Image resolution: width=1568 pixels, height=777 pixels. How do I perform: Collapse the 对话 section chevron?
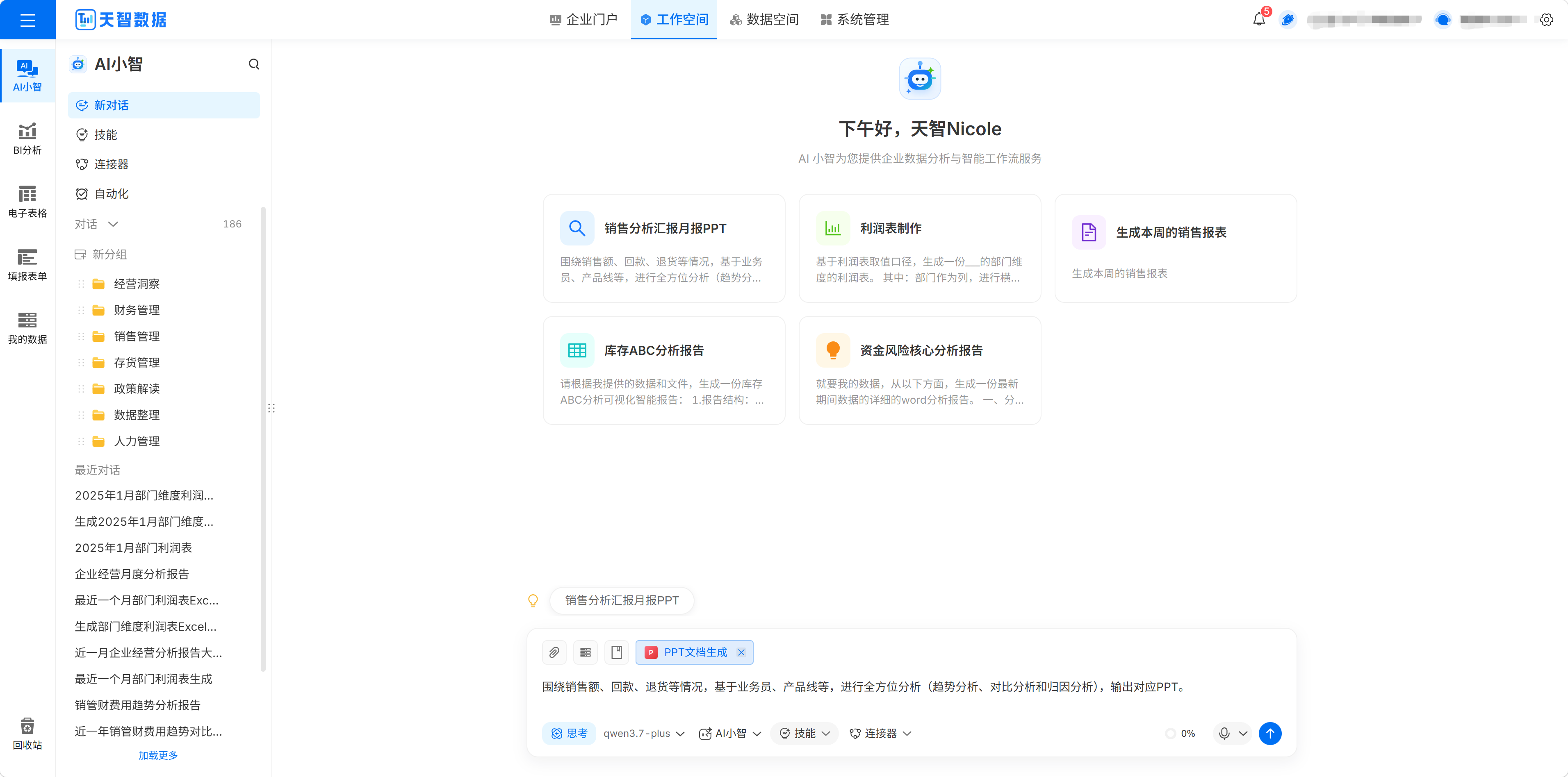coord(113,224)
